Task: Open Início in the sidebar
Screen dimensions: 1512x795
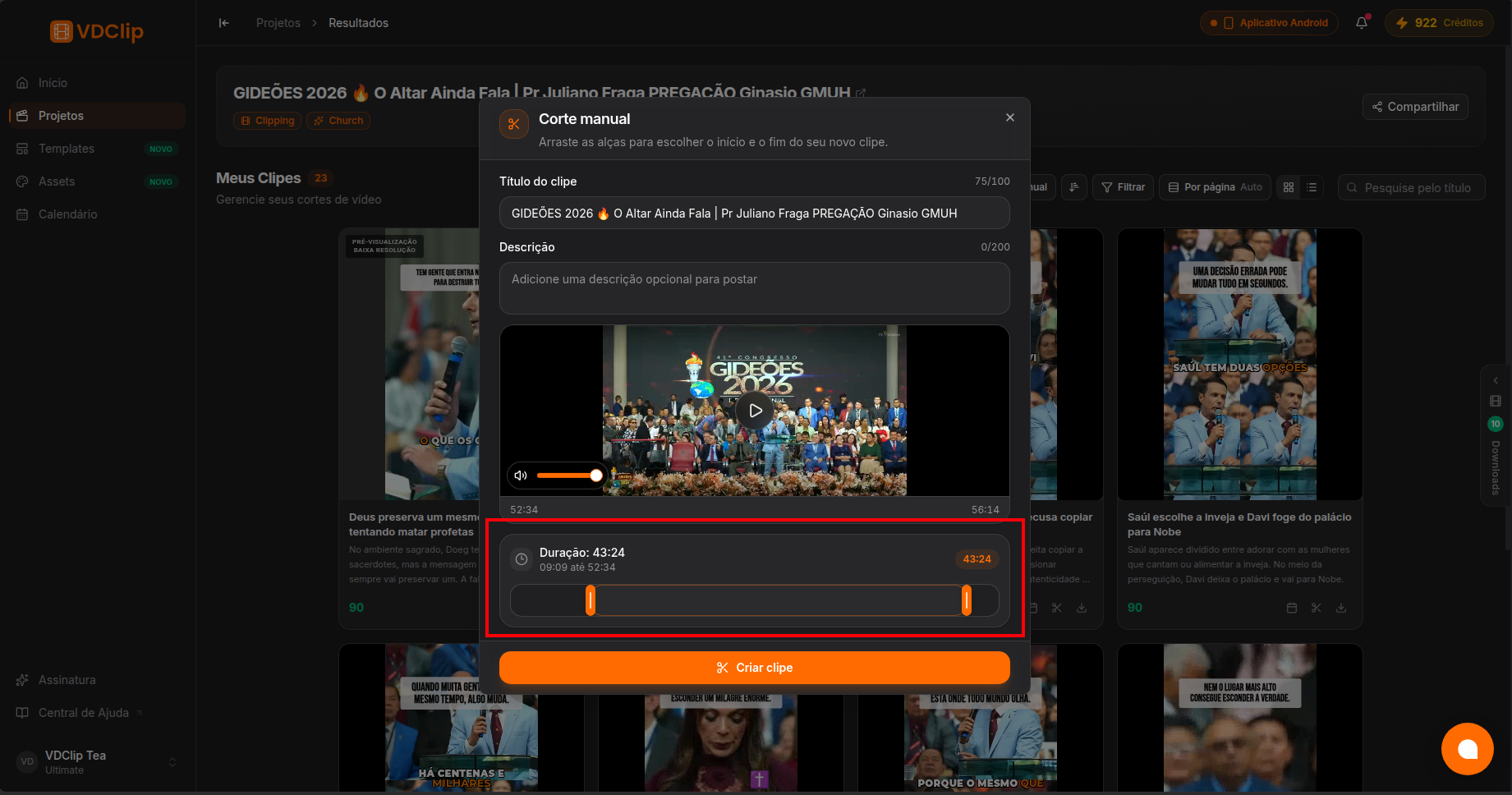Action: click(97, 83)
